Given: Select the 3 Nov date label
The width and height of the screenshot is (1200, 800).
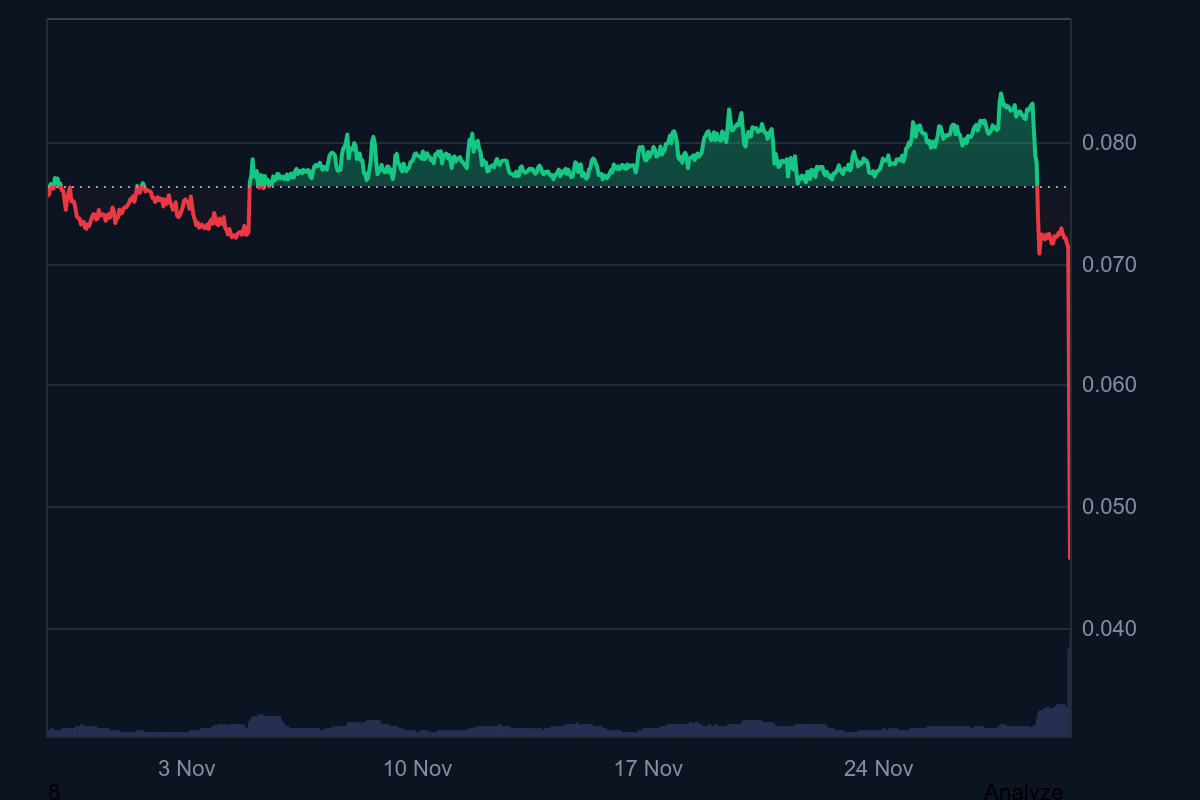Looking at the screenshot, I should point(186,769).
